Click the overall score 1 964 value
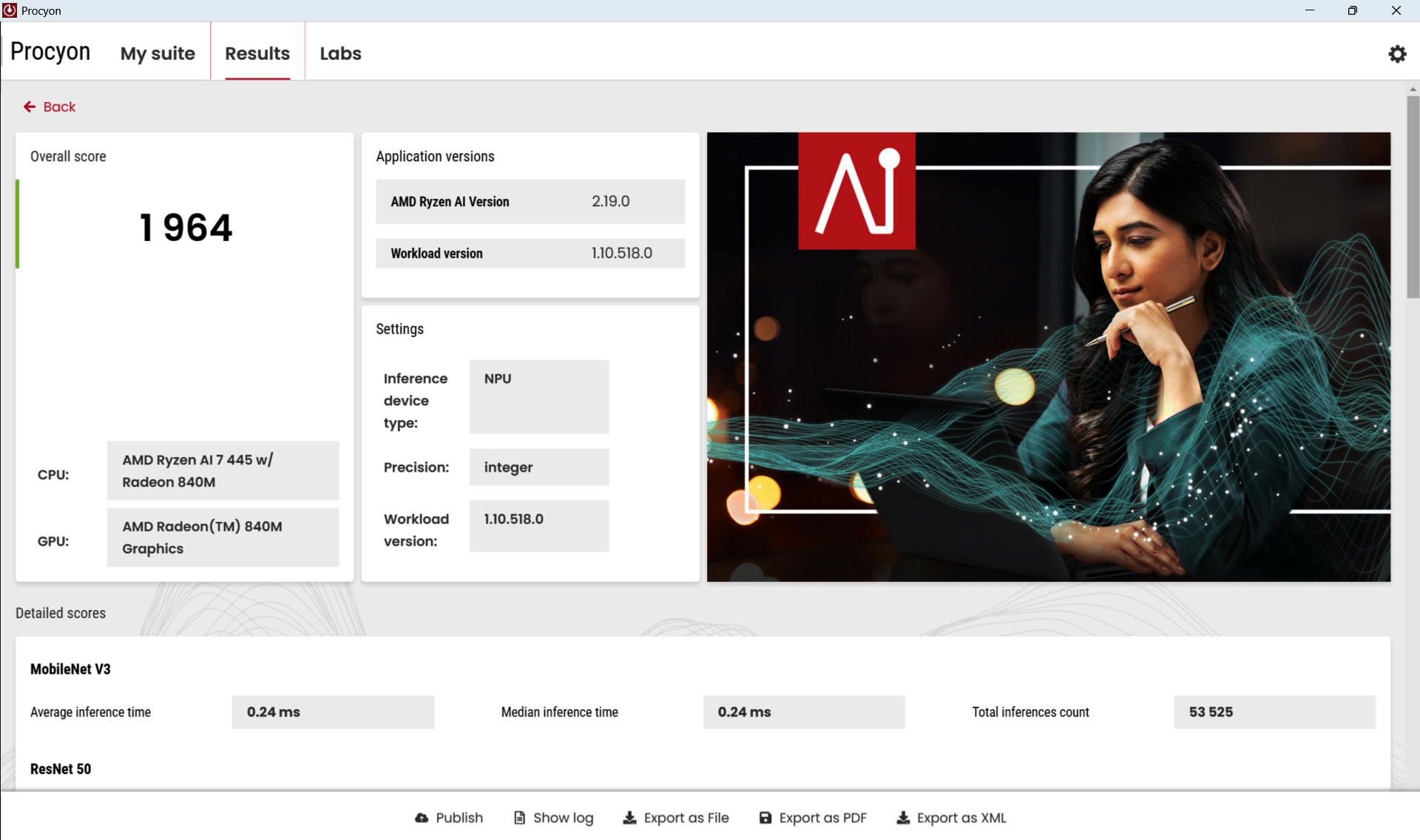1420x840 pixels. 186,227
